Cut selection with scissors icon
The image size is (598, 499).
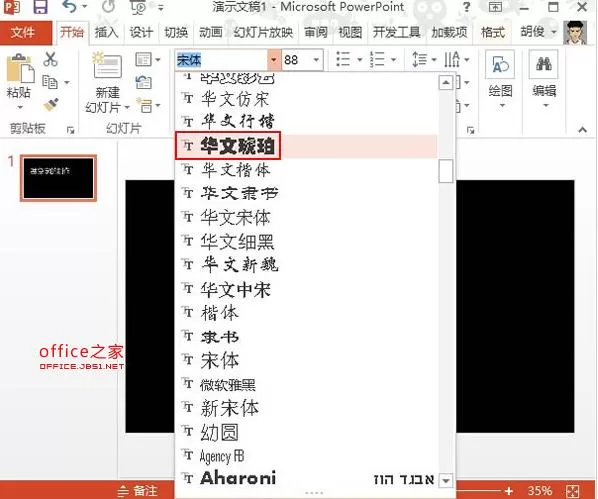point(51,60)
